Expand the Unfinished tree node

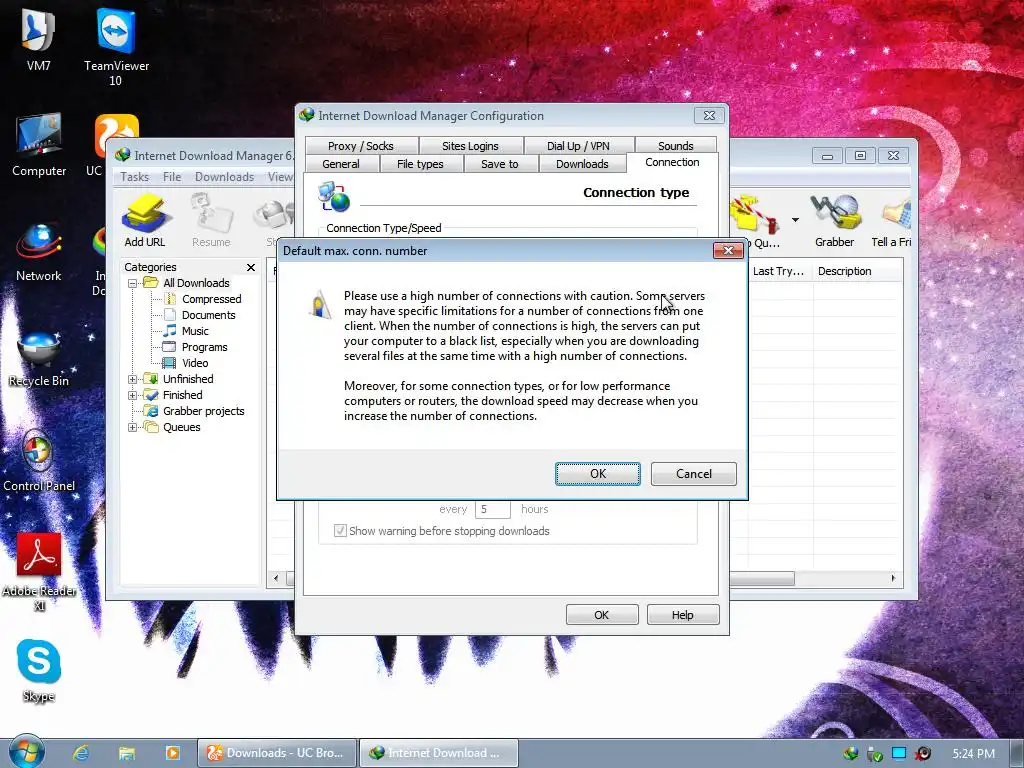133,379
